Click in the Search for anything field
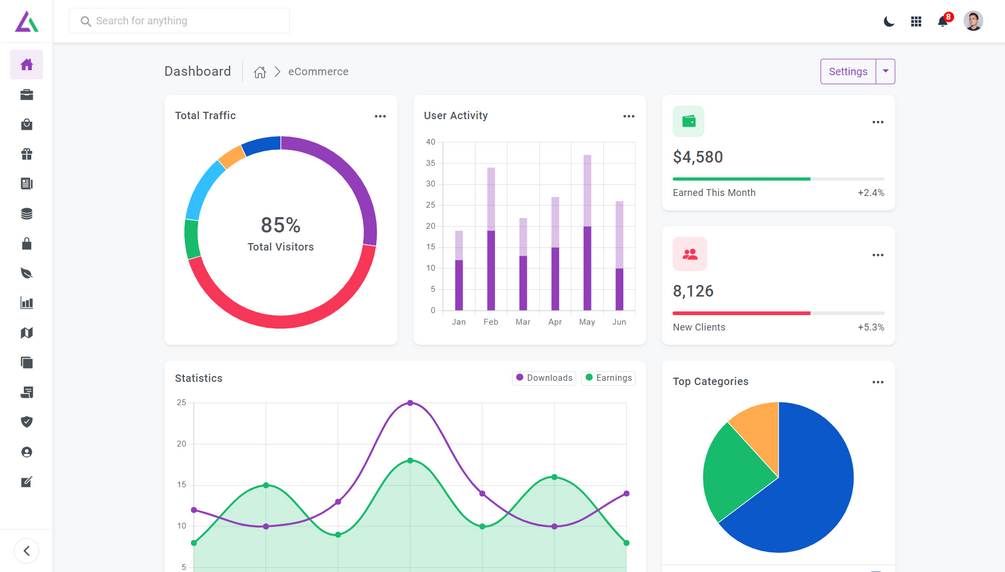Screen dimensions: 1005x572 [x=179, y=21]
